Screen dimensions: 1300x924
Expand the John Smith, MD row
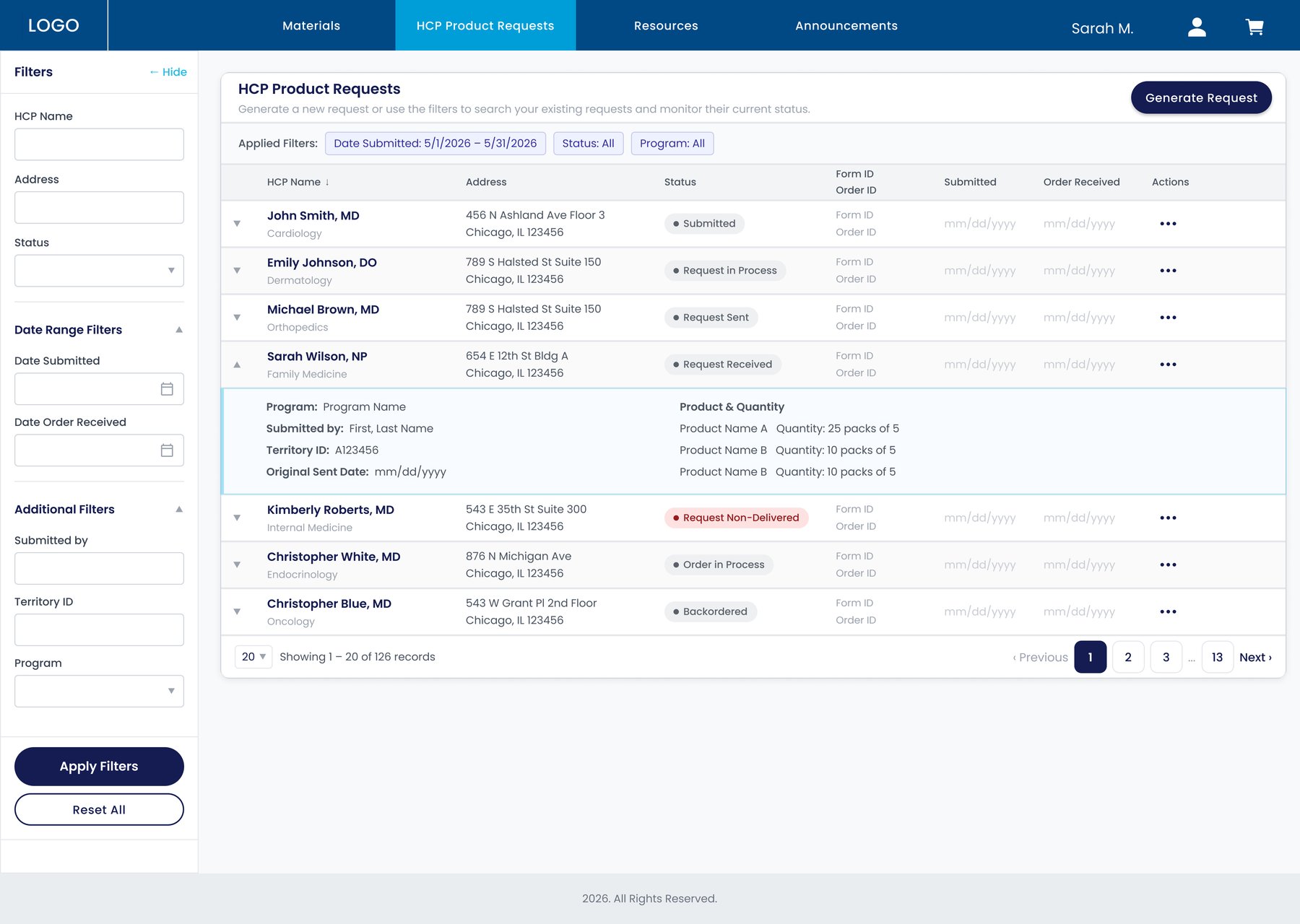coord(237,224)
